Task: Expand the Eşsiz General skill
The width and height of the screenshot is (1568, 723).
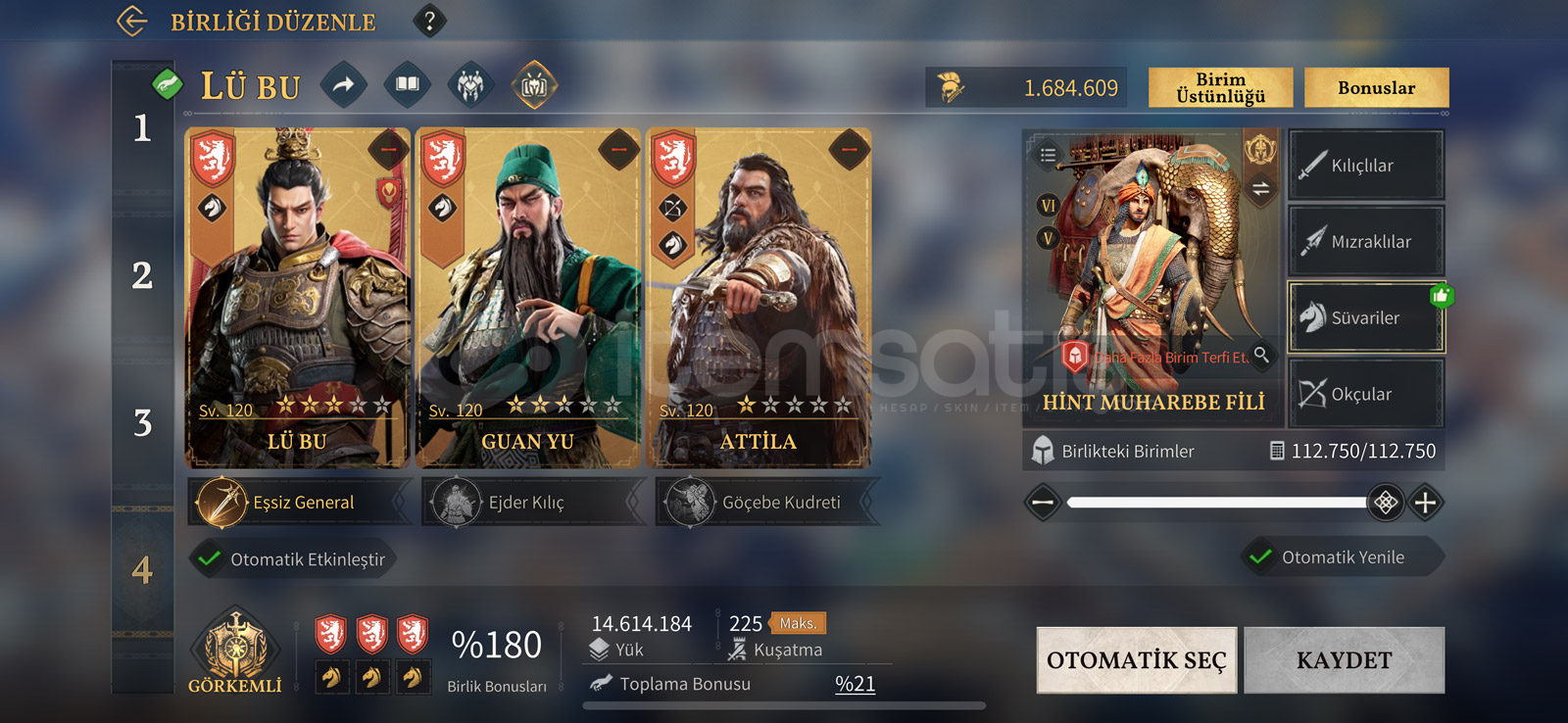Action: [300, 503]
